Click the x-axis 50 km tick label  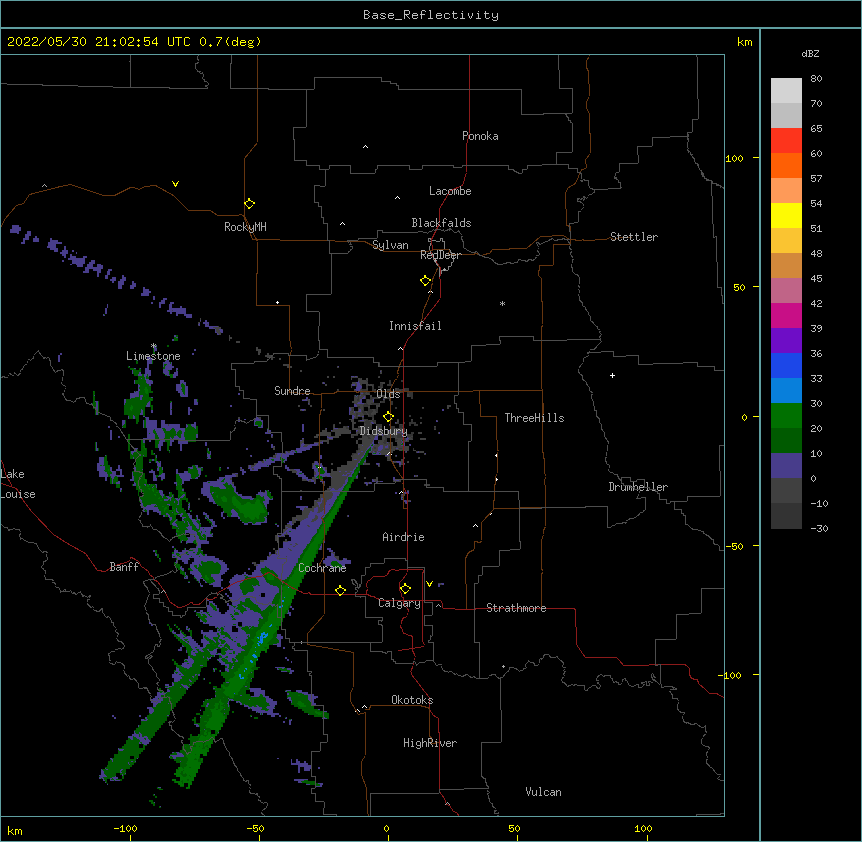514,829
